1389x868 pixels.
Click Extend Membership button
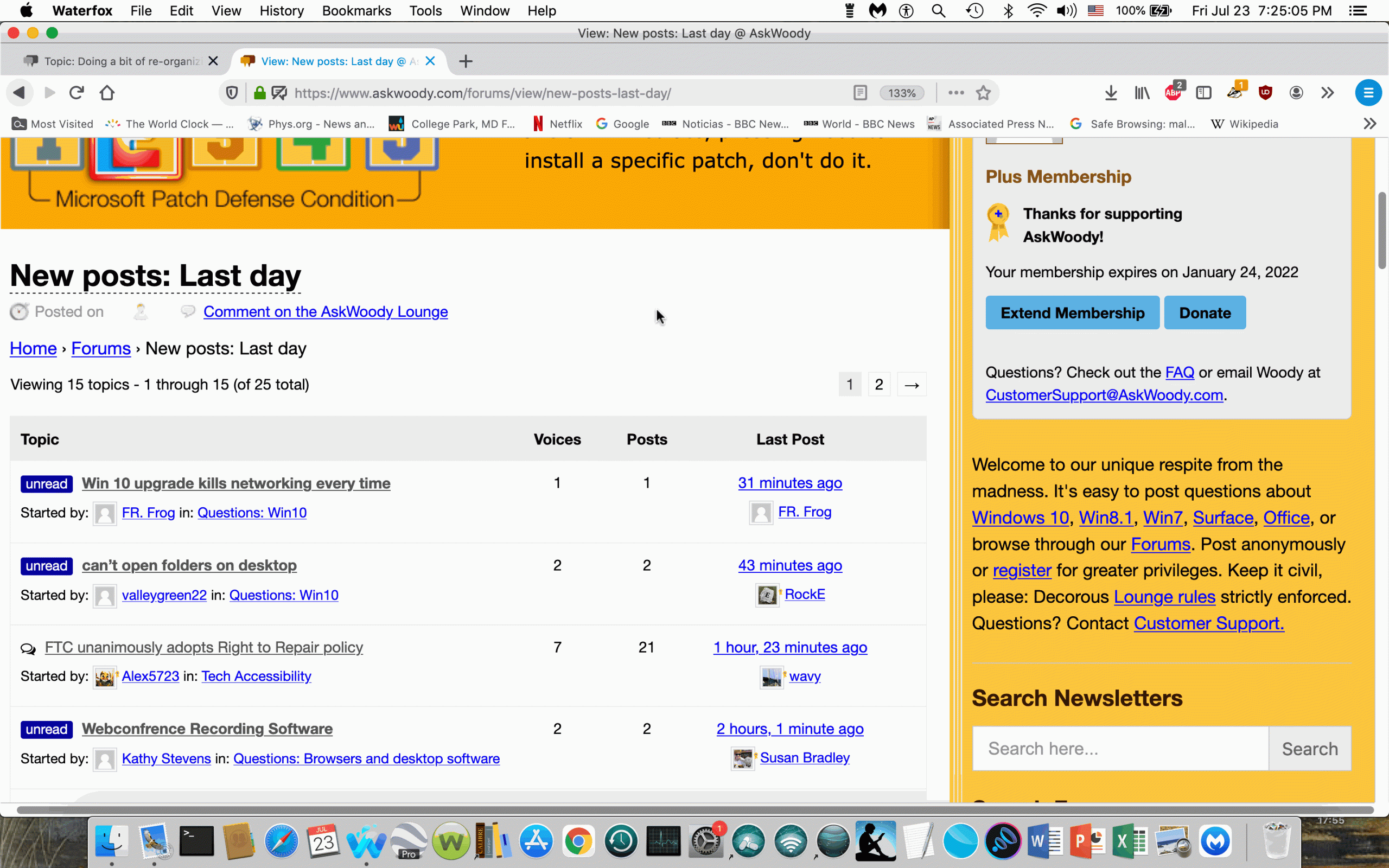point(1072,313)
